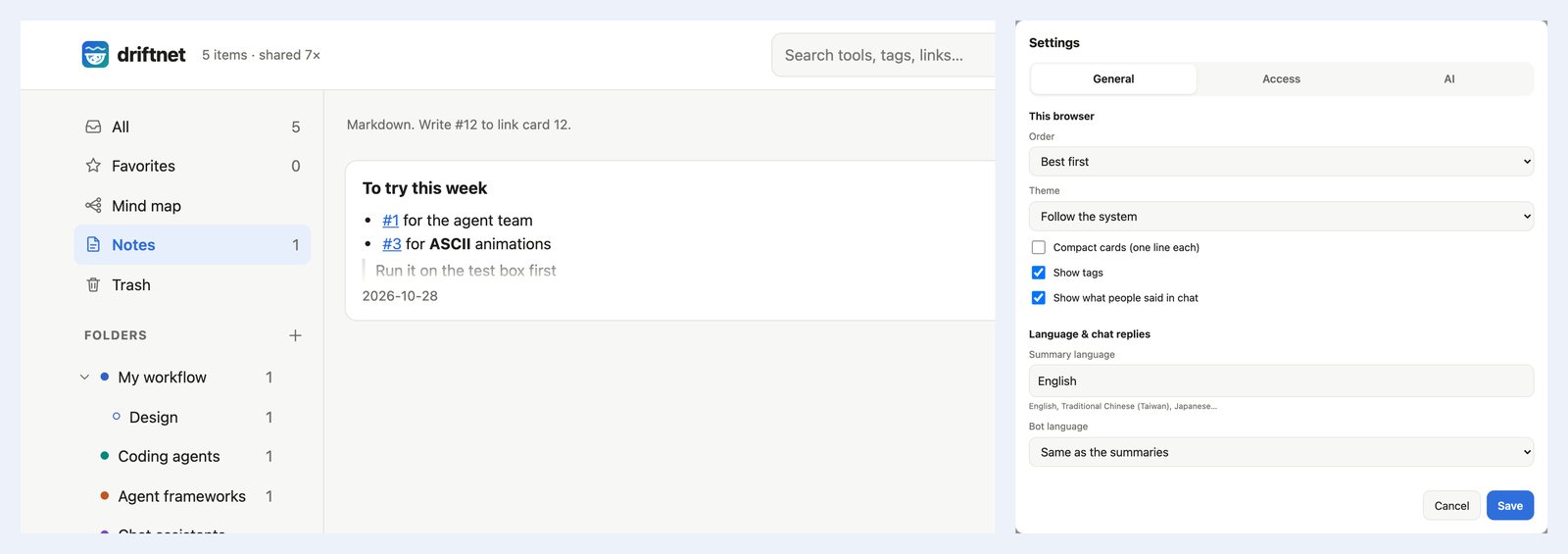1568x554 pixels.
Task: Show All items in sidebar
Action: 192,126
